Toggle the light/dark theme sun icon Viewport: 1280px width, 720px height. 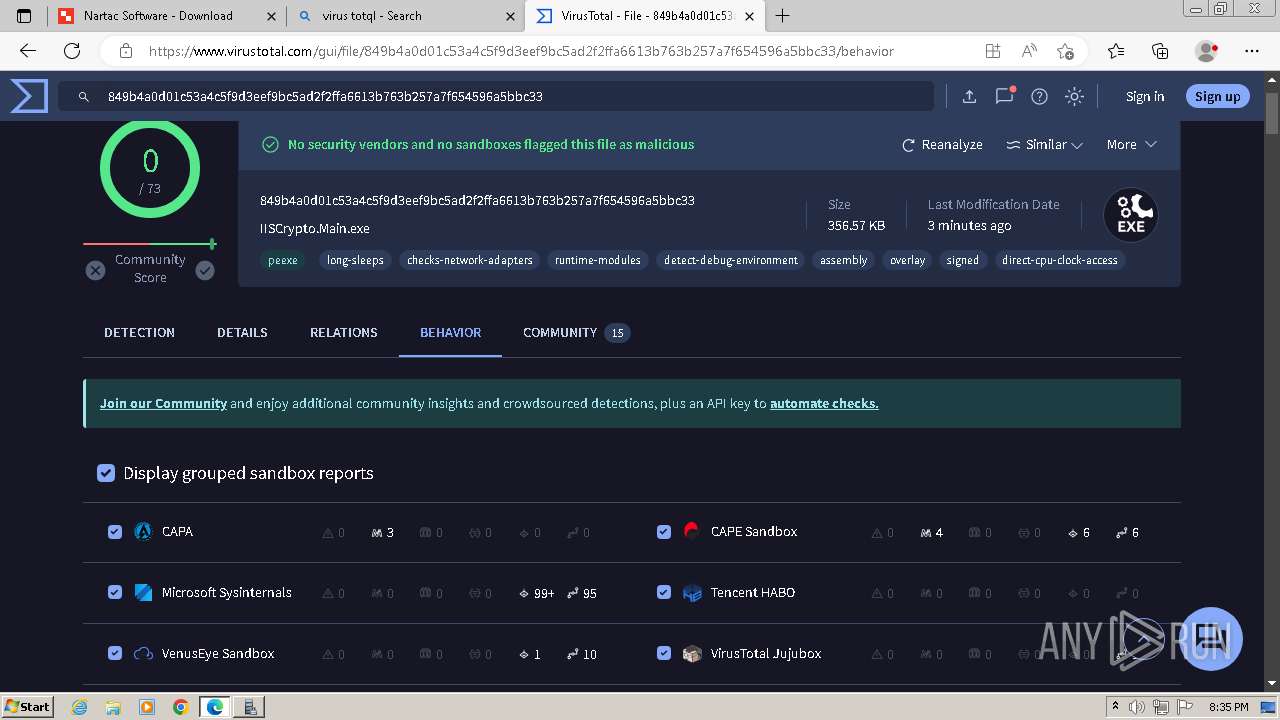(1074, 96)
